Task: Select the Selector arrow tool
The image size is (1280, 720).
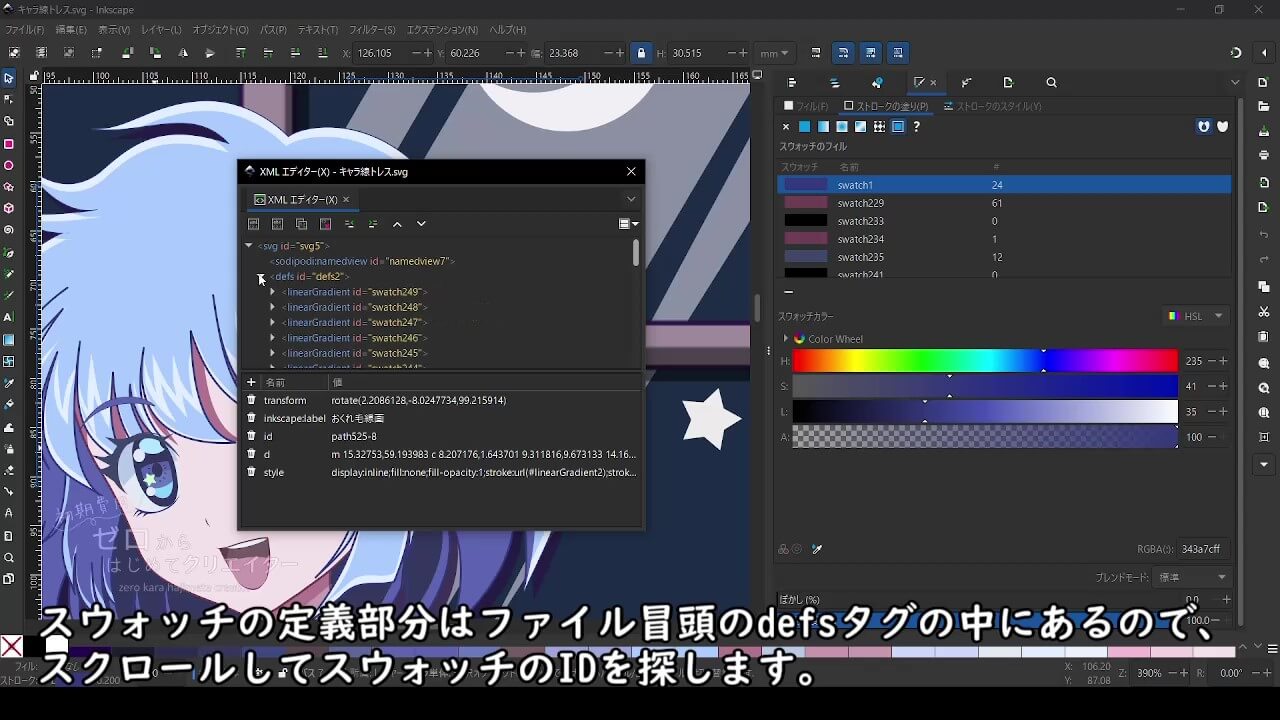Action: click(9, 78)
